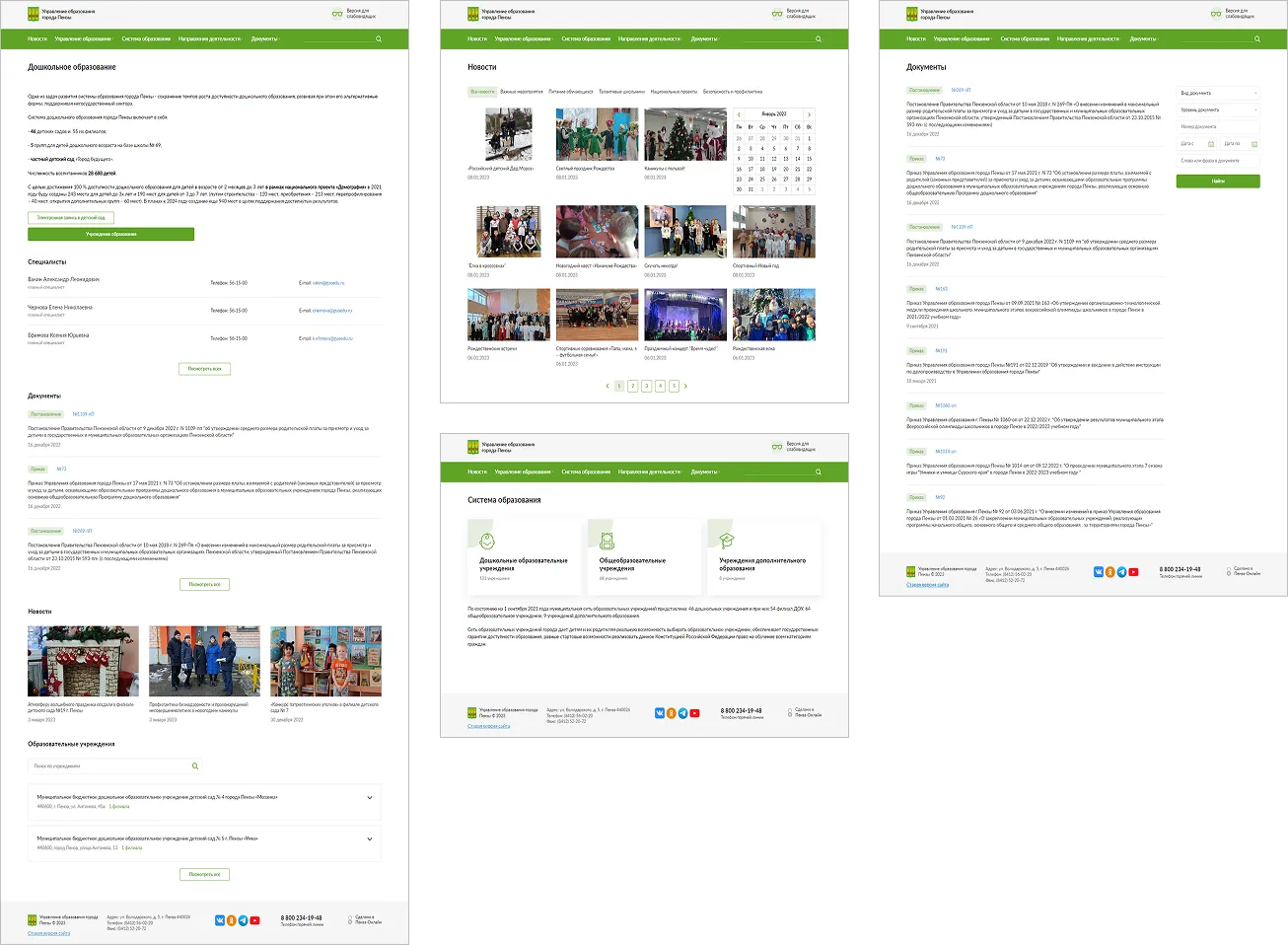Click the glasses icon on the Документы page
This screenshot has height=945, width=1288.
click(x=1215, y=14)
